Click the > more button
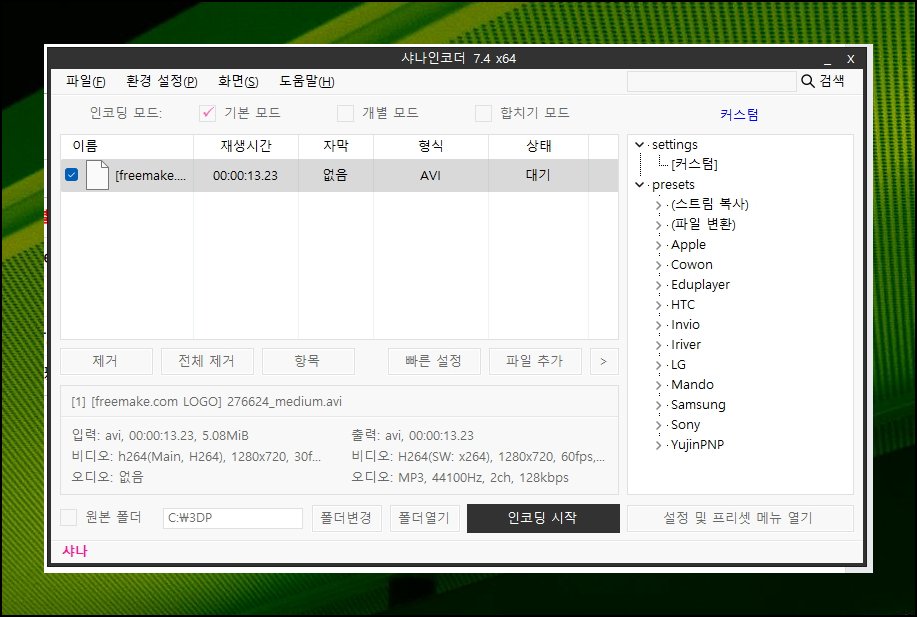917x617 pixels. pos(604,361)
